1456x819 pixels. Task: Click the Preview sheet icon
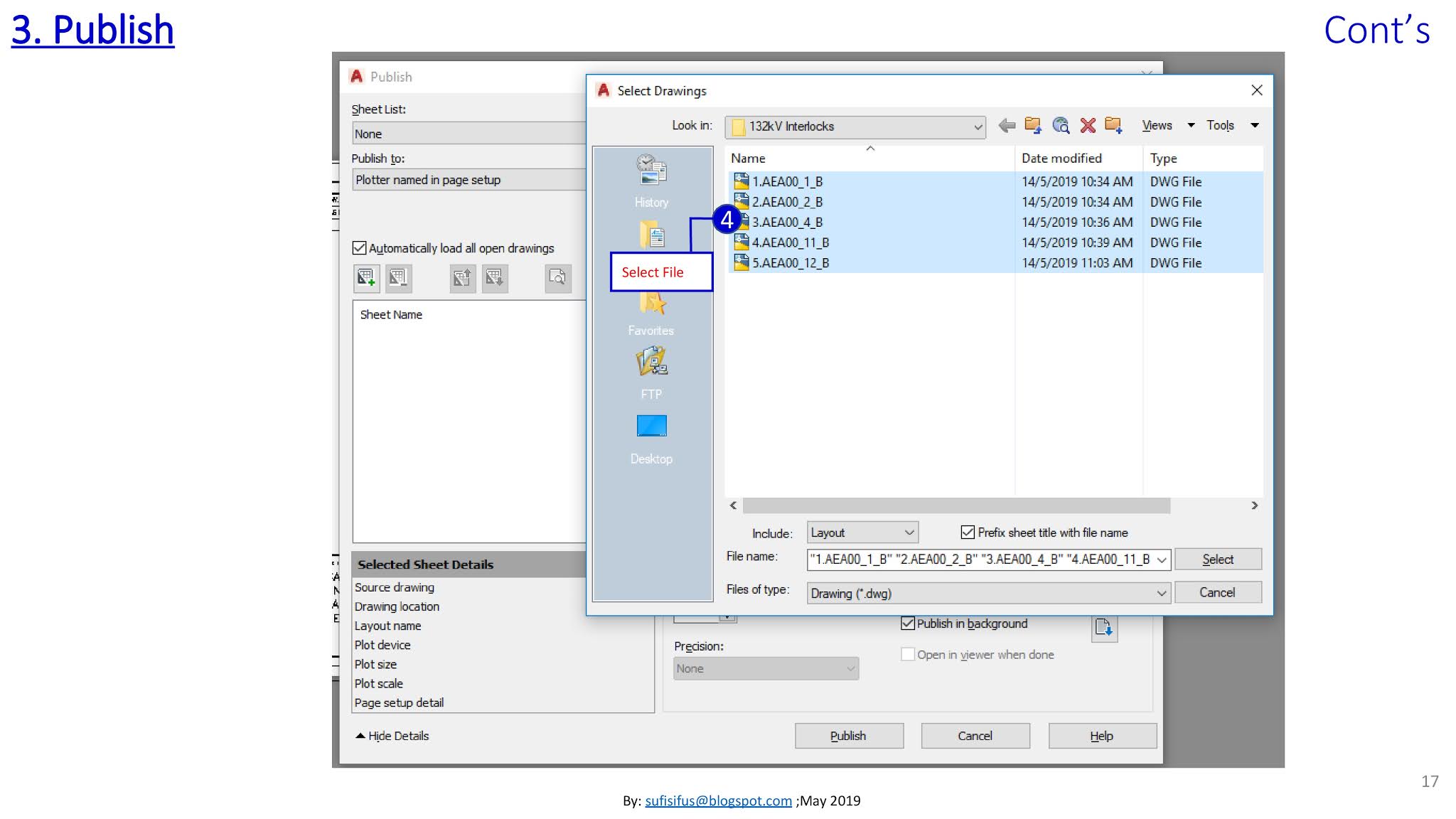(558, 277)
